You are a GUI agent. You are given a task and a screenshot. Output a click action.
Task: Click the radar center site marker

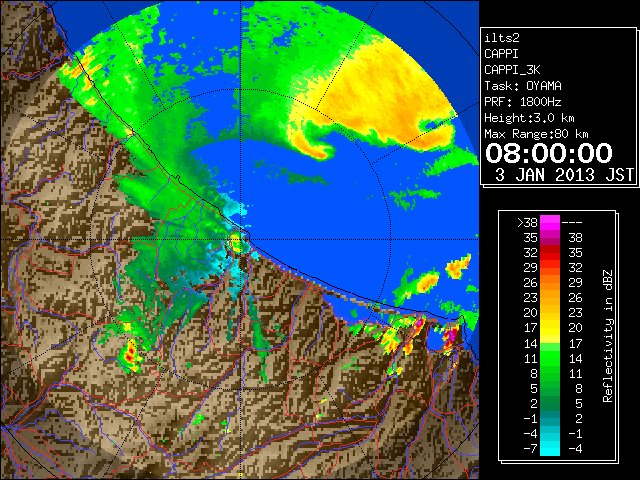(241, 240)
